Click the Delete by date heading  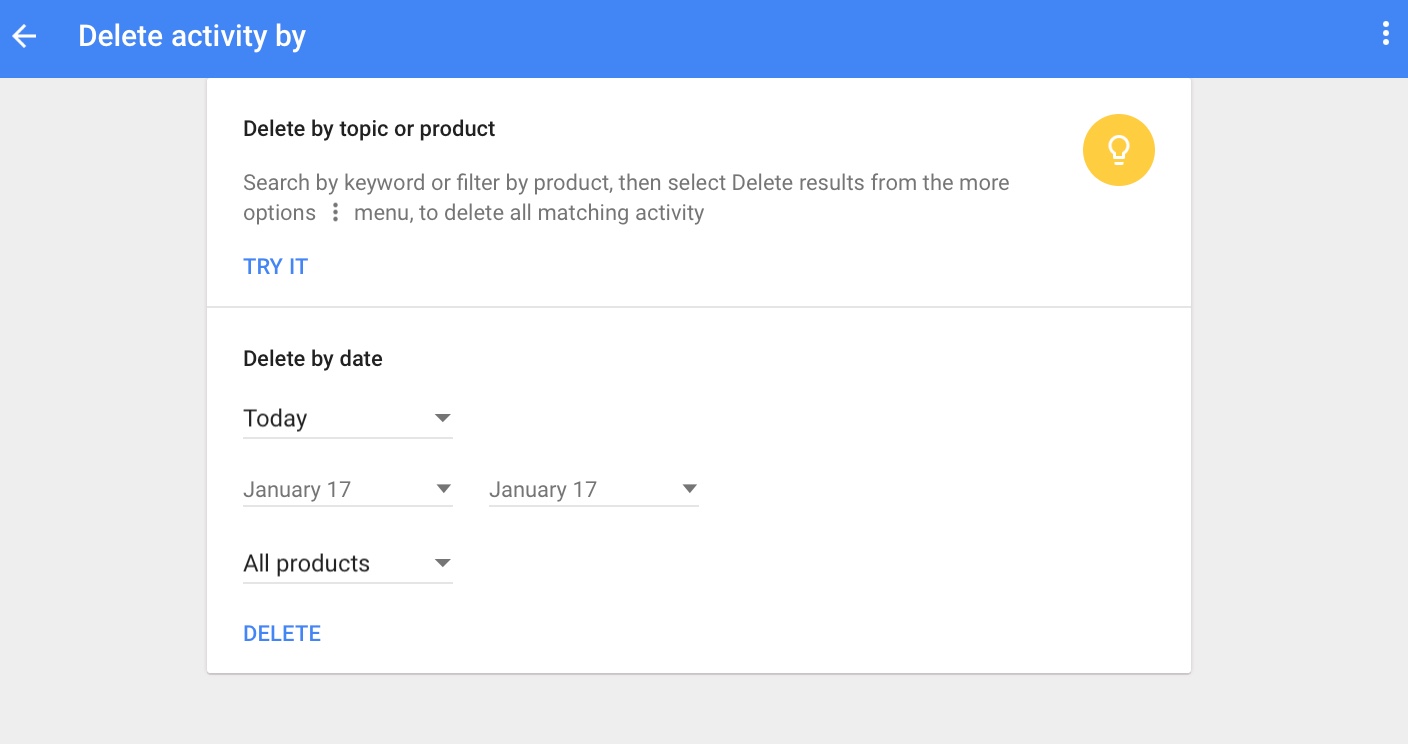(x=313, y=358)
